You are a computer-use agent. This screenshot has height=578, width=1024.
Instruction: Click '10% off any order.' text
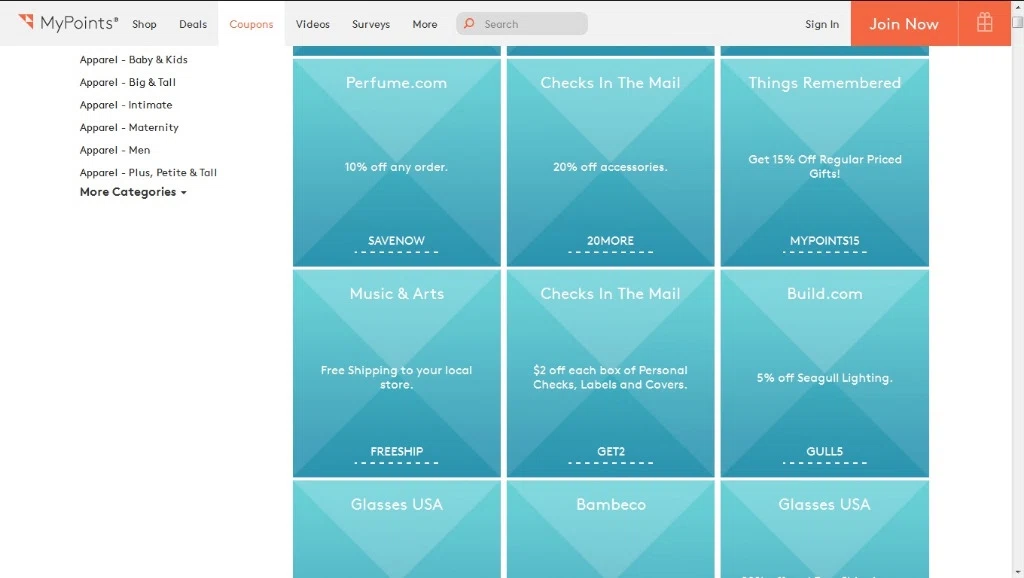coord(396,167)
